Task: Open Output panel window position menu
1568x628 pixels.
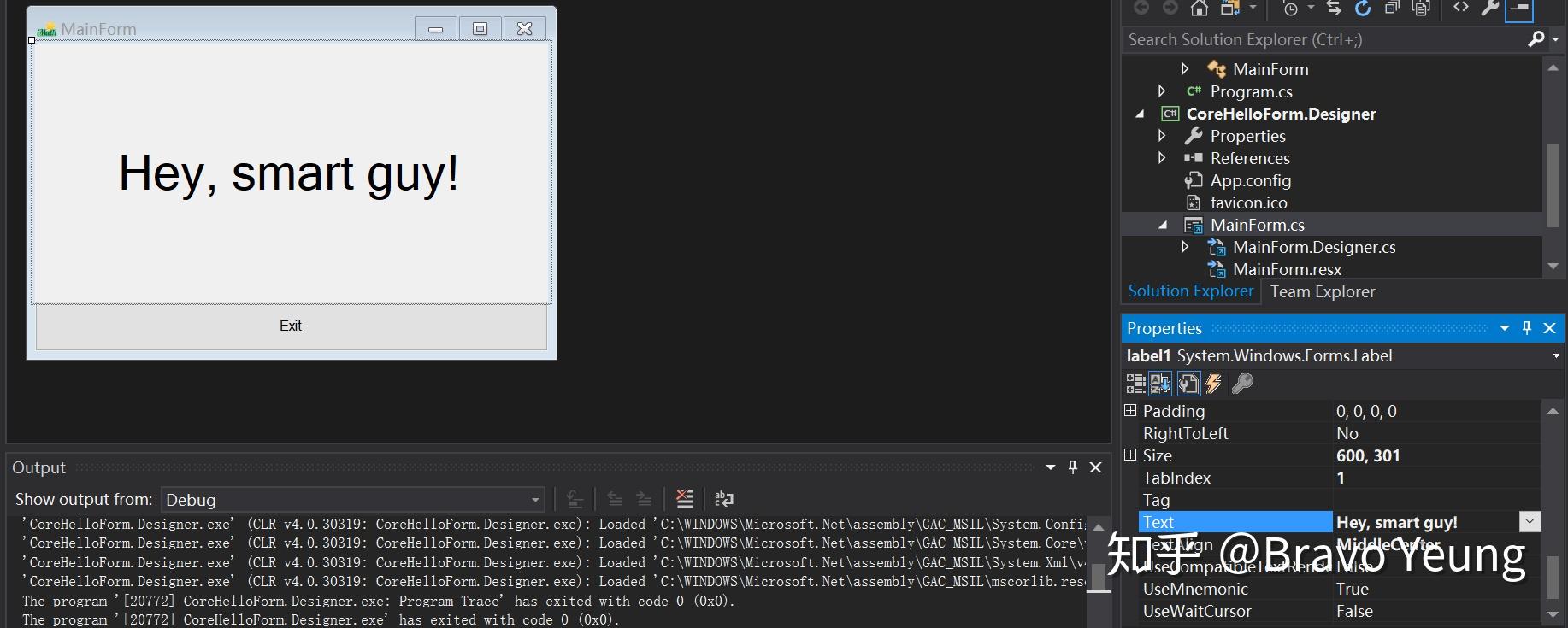Action: coord(1051,467)
